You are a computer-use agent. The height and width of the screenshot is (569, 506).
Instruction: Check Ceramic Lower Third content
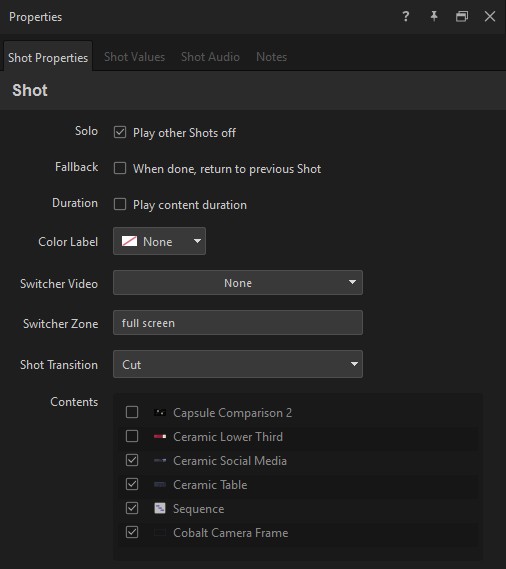click(132, 436)
